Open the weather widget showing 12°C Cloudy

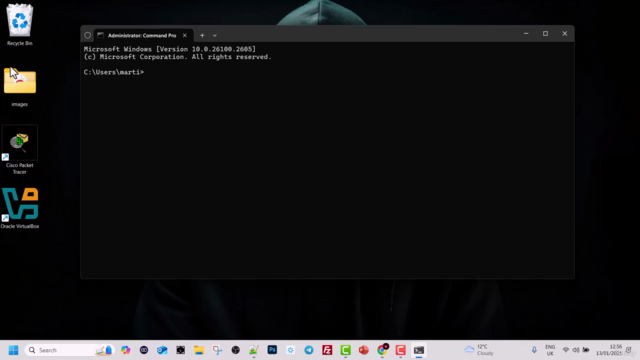pyautogui.click(x=479, y=350)
